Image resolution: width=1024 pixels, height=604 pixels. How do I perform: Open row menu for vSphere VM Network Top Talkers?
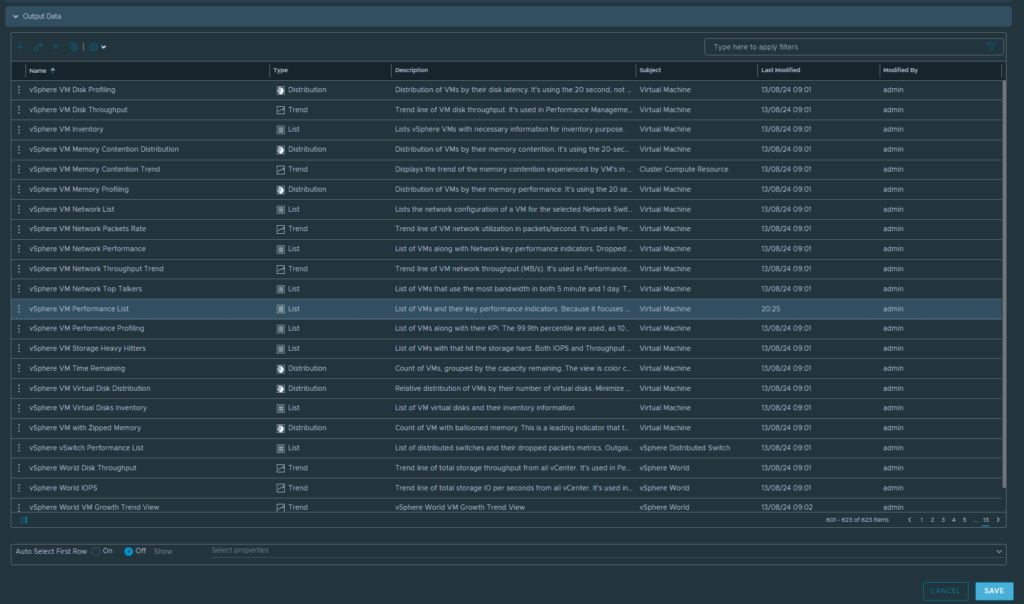[x=19, y=289]
